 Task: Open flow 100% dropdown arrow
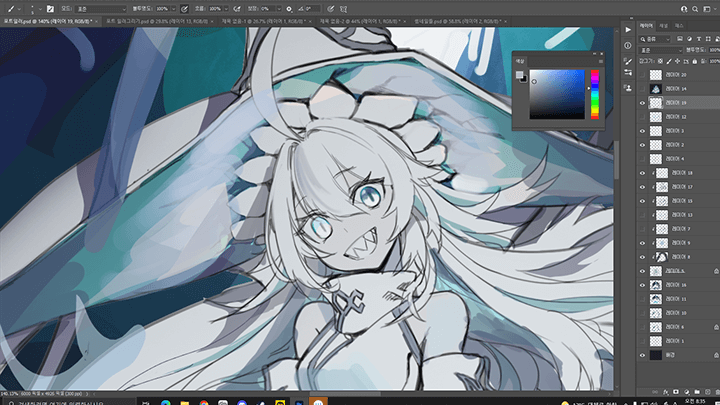click(226, 9)
